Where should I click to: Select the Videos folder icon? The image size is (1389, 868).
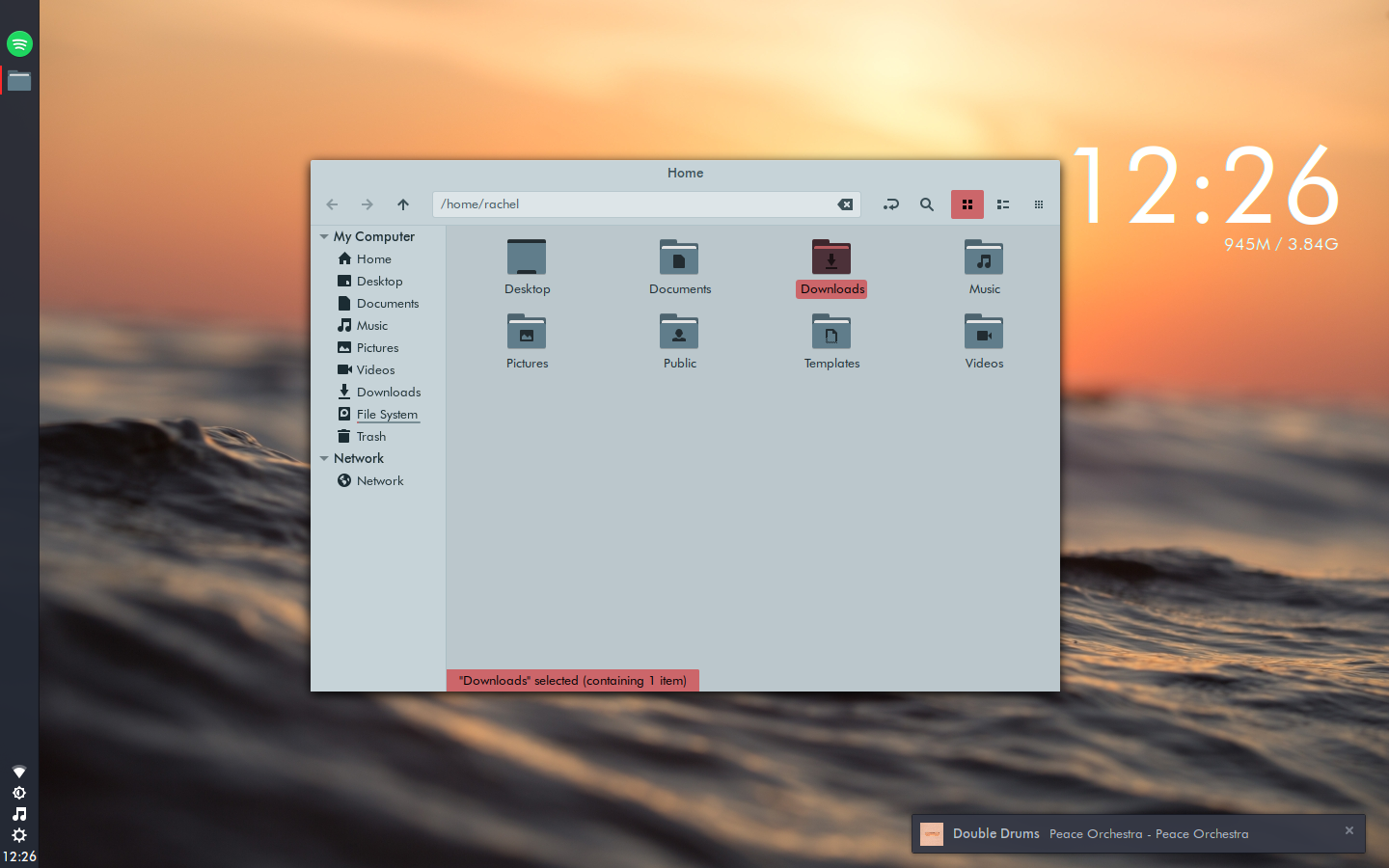pos(984,332)
